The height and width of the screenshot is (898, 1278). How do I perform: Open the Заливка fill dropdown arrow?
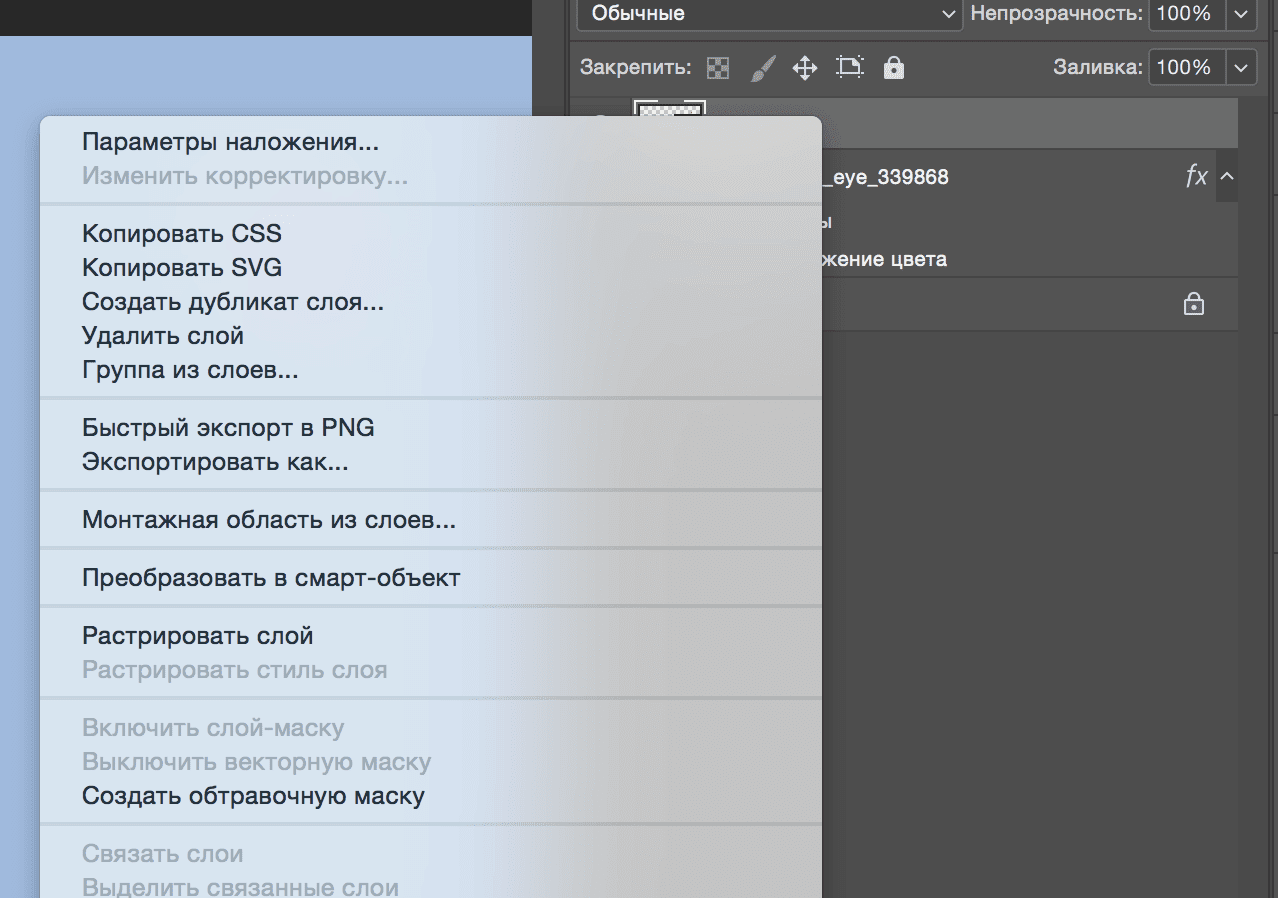pyautogui.click(x=1241, y=68)
